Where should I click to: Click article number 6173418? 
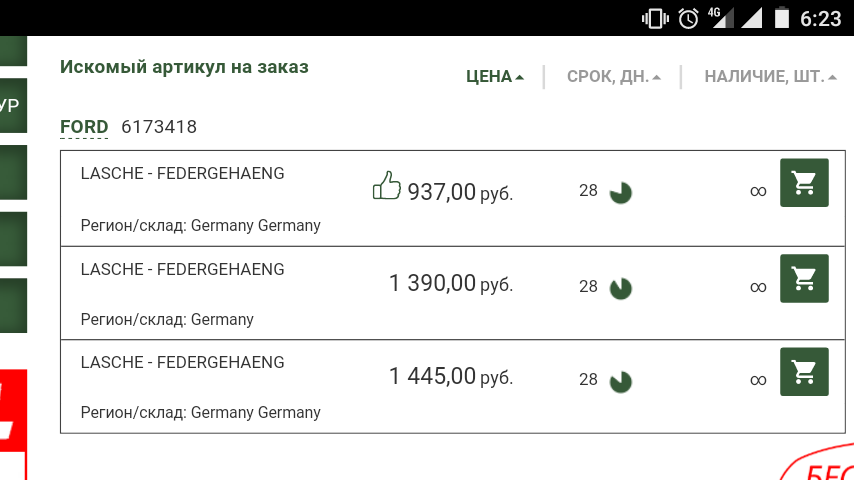pyautogui.click(x=158, y=127)
